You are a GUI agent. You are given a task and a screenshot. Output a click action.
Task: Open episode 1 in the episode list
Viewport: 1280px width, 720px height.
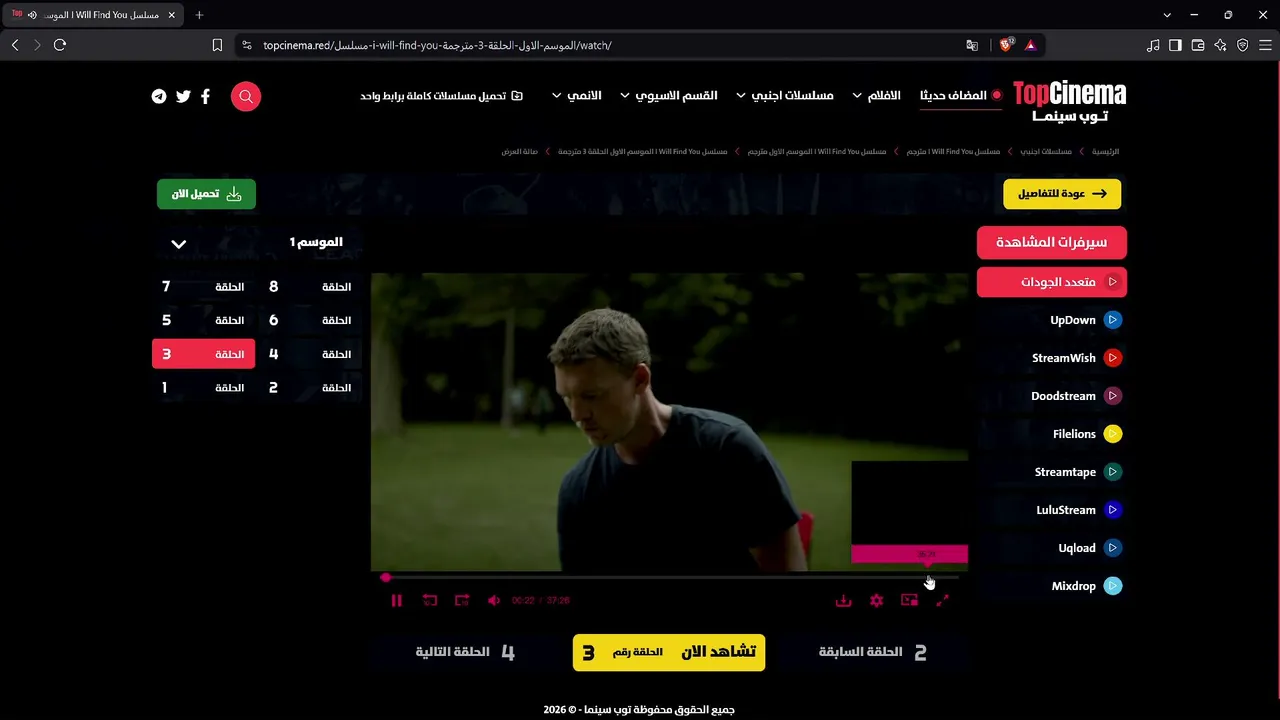(x=203, y=388)
